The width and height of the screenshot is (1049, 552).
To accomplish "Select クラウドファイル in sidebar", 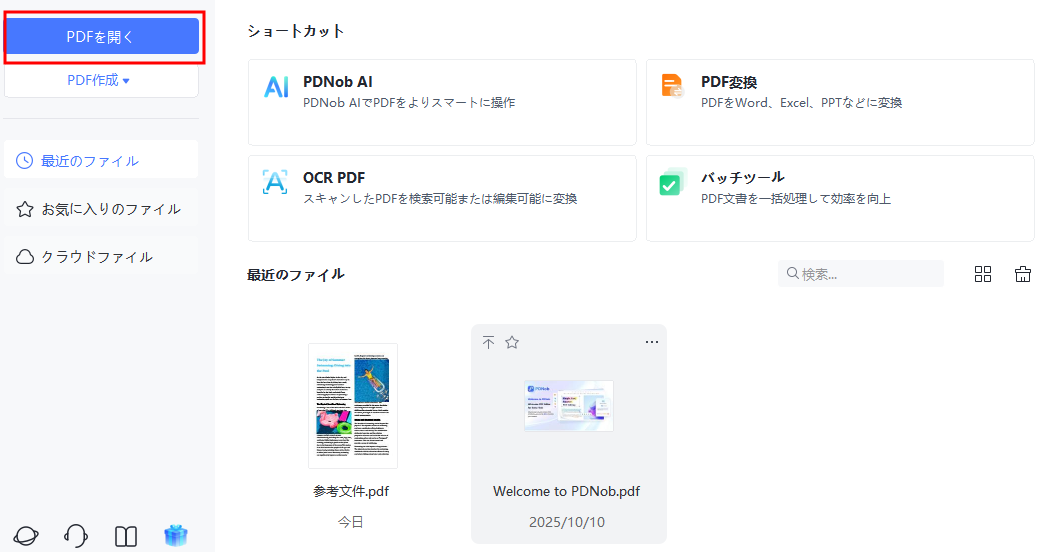I will (101, 257).
